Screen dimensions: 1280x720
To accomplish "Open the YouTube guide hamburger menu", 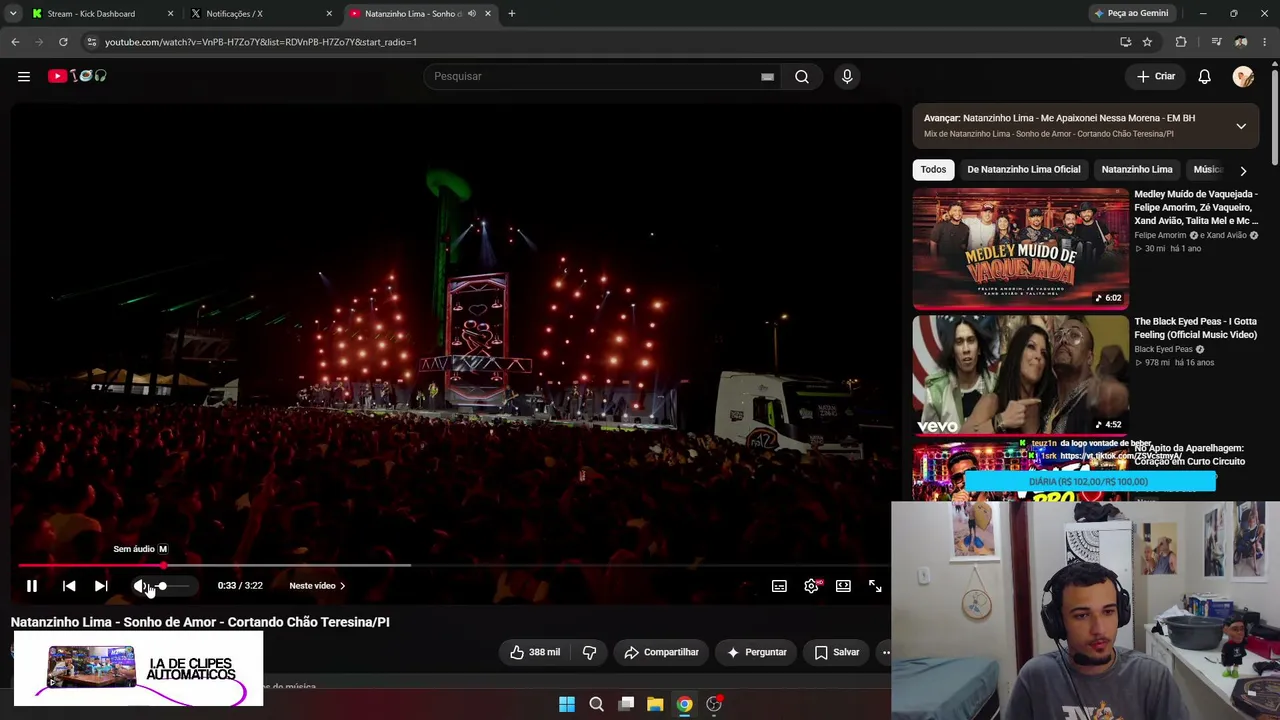I will [x=24, y=76].
